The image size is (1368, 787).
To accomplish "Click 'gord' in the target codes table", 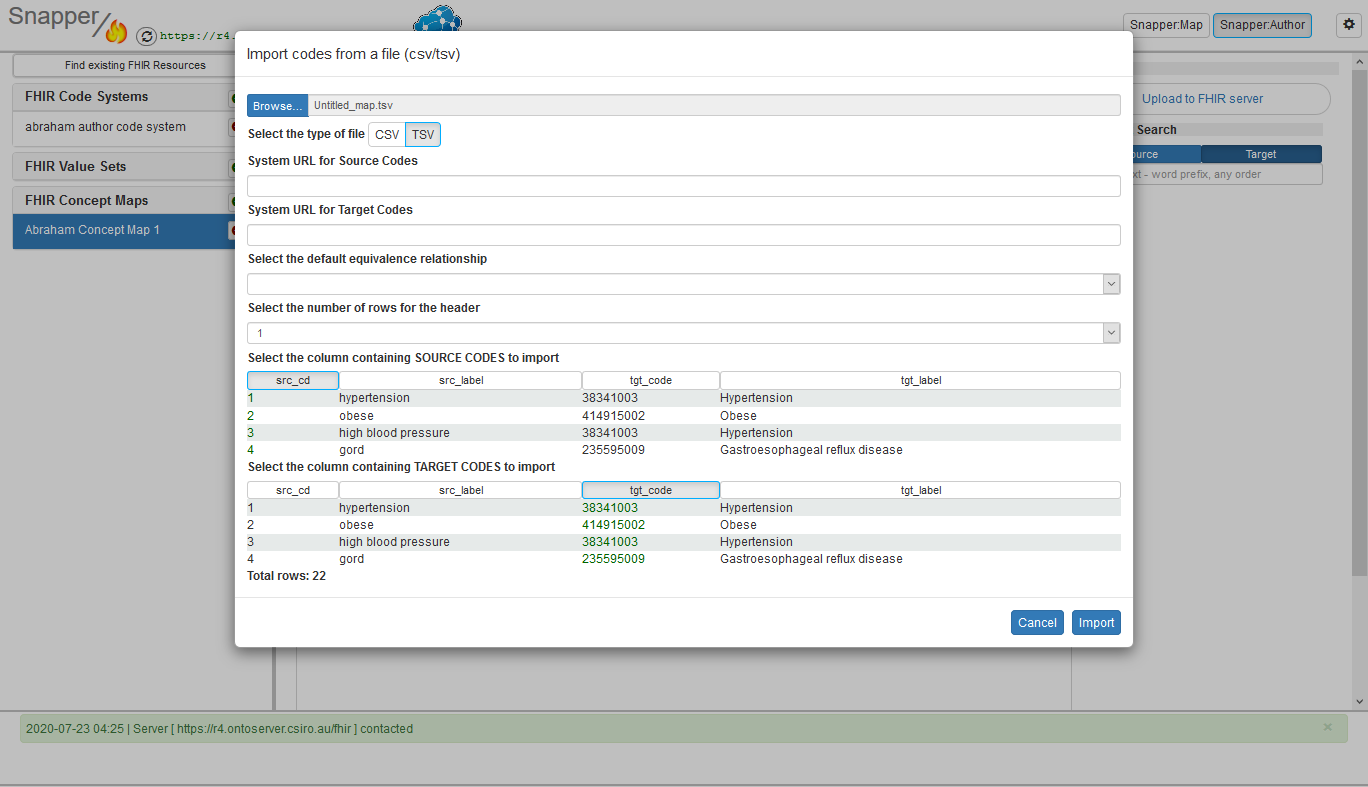I will click(351, 559).
